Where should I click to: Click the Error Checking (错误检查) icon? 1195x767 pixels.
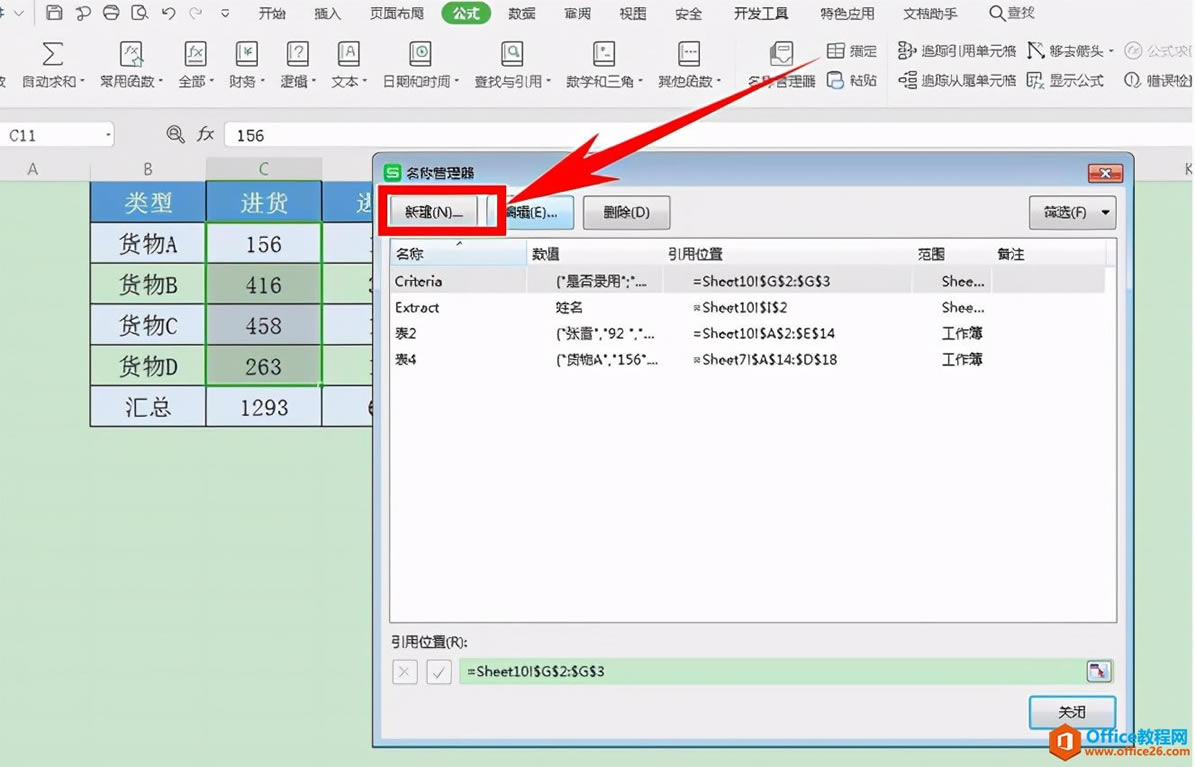tap(1133, 80)
